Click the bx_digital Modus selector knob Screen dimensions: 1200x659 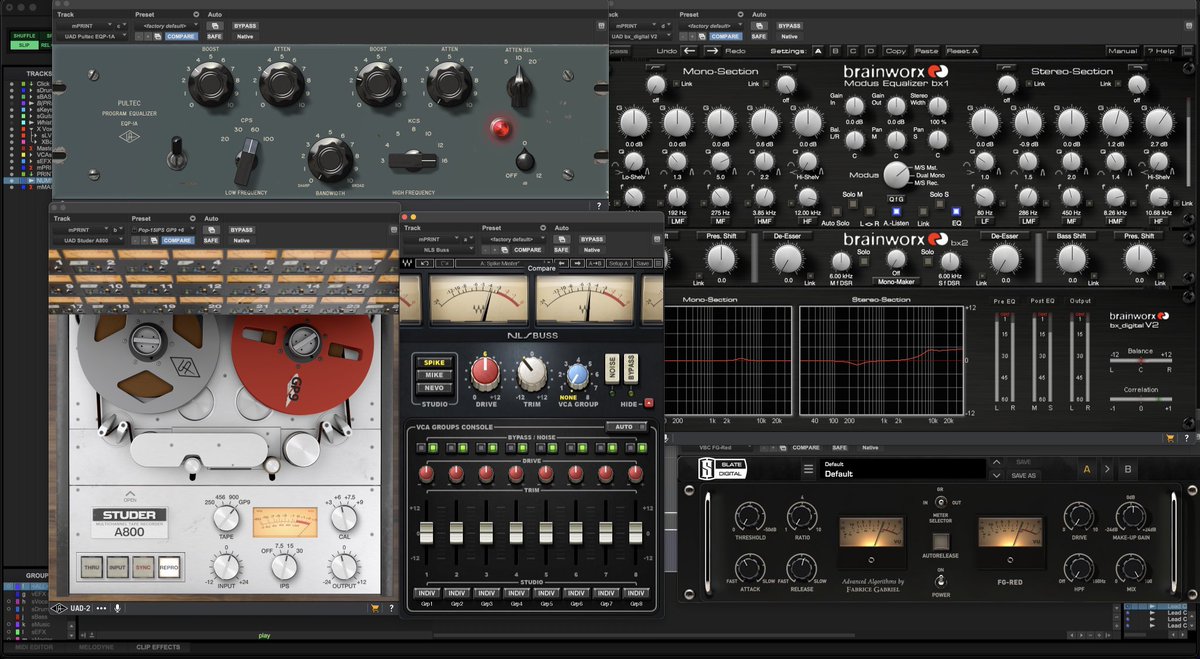coord(896,174)
